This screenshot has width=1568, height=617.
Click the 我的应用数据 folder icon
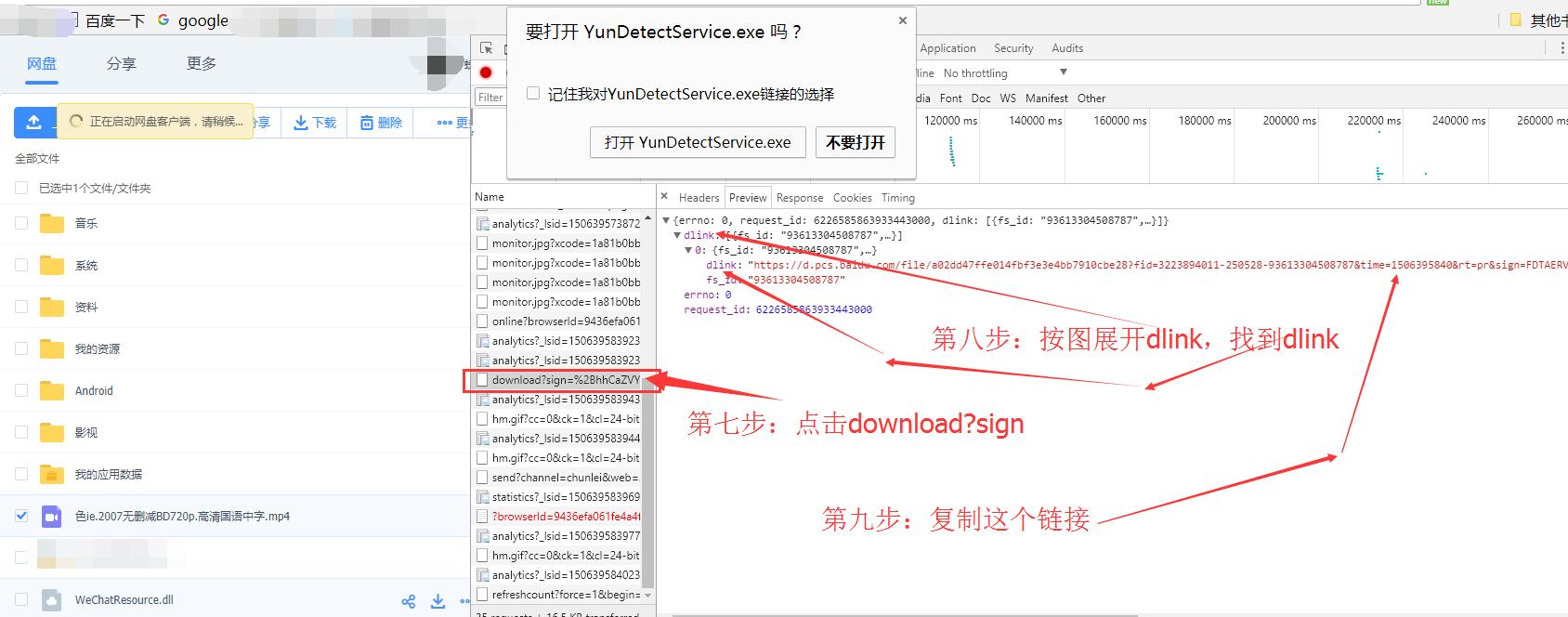52,474
